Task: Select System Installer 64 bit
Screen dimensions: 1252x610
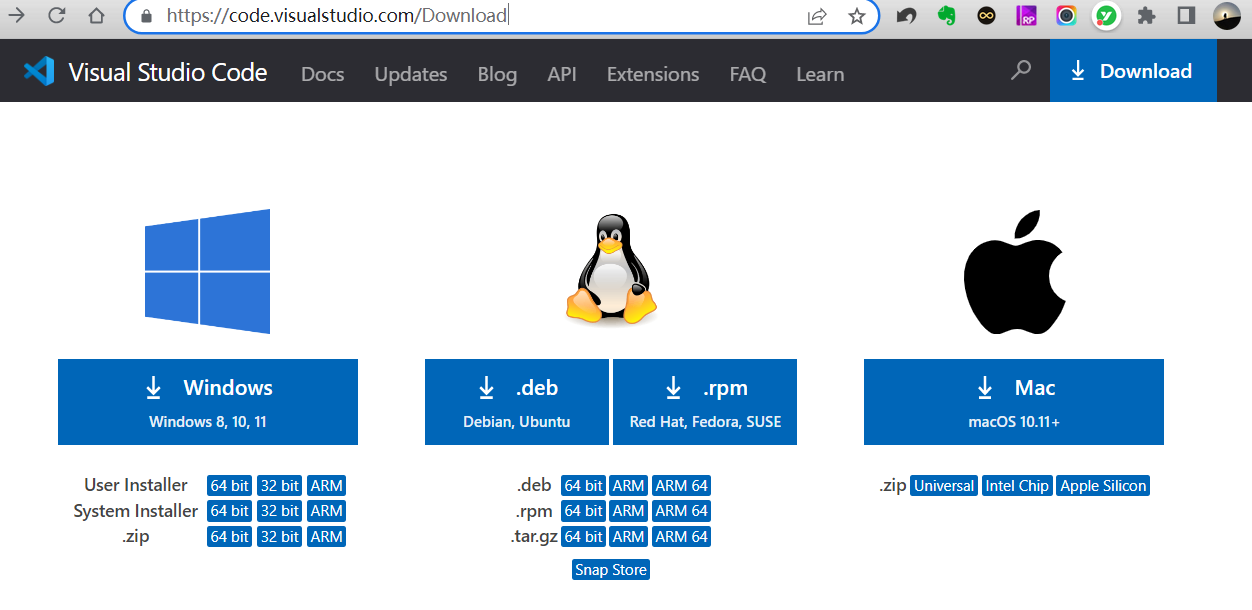Action: coord(229,511)
